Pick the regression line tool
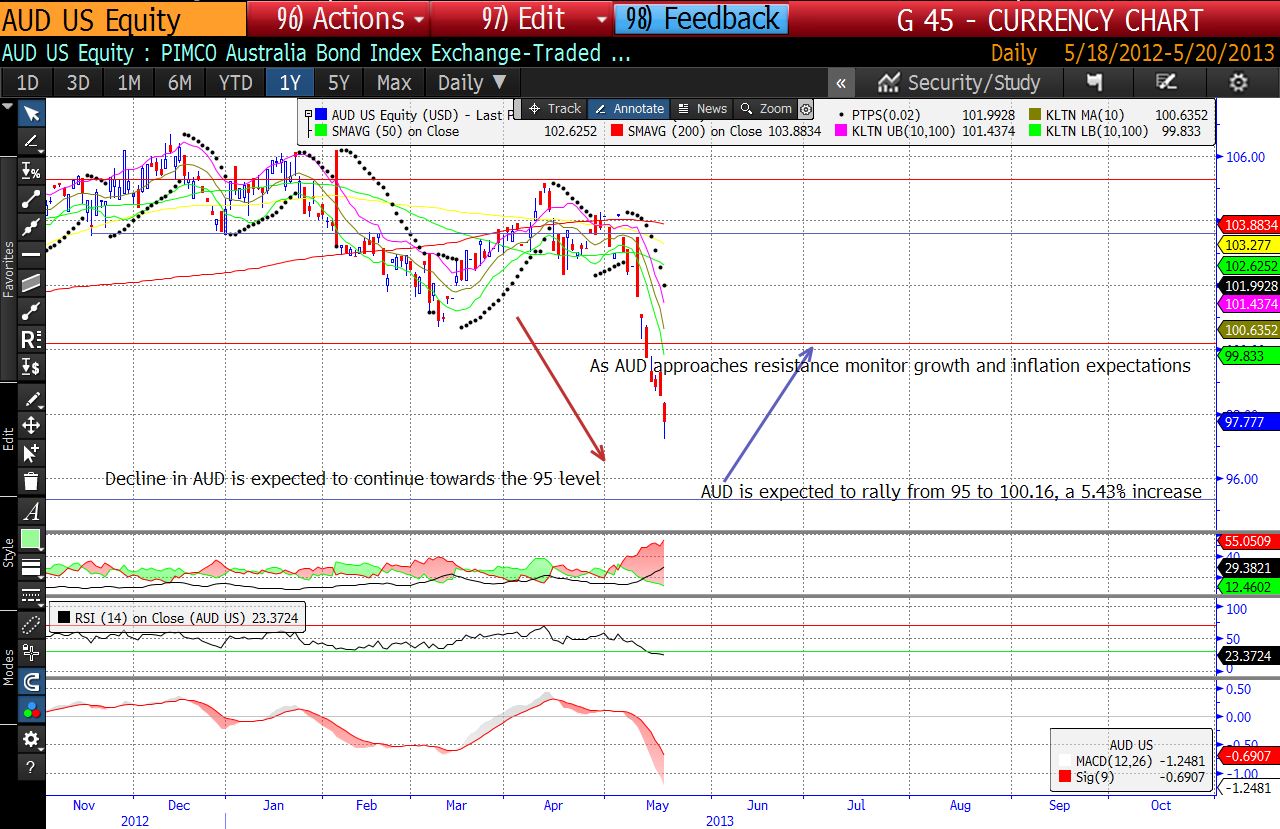Viewport: 1280px width, 829px height. [x=31, y=310]
